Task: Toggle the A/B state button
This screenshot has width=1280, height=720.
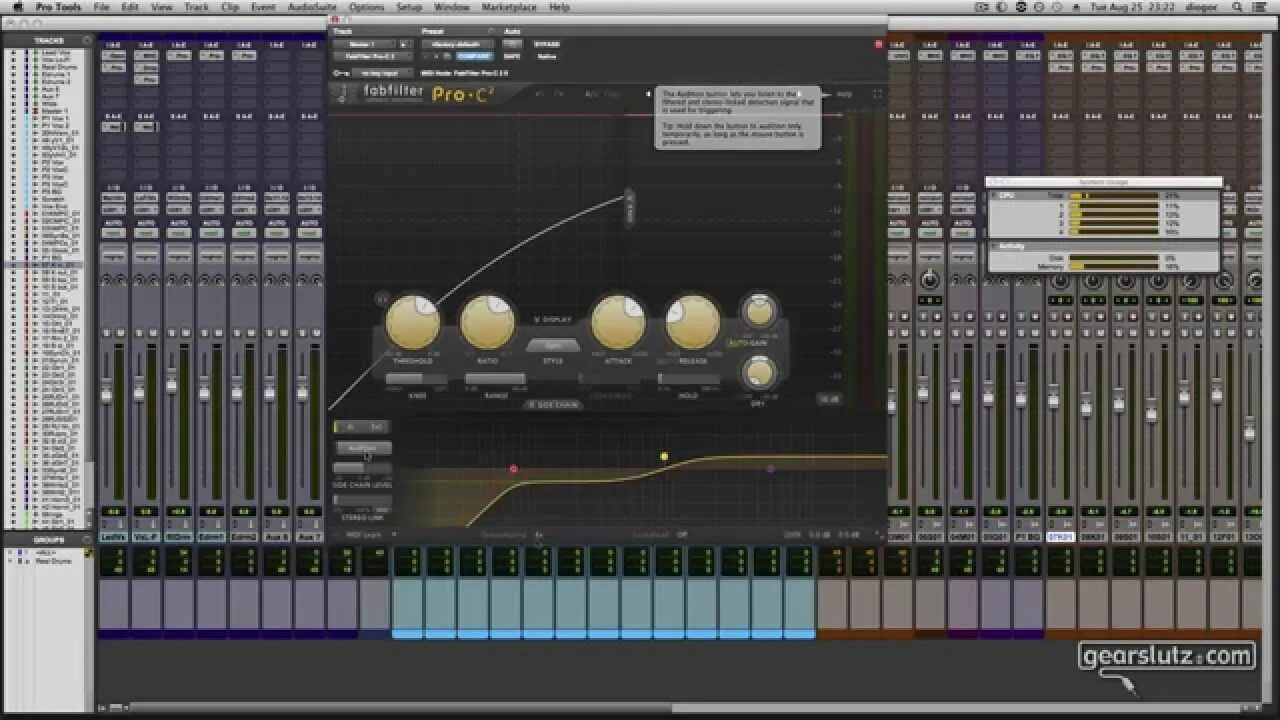Action: (x=591, y=94)
